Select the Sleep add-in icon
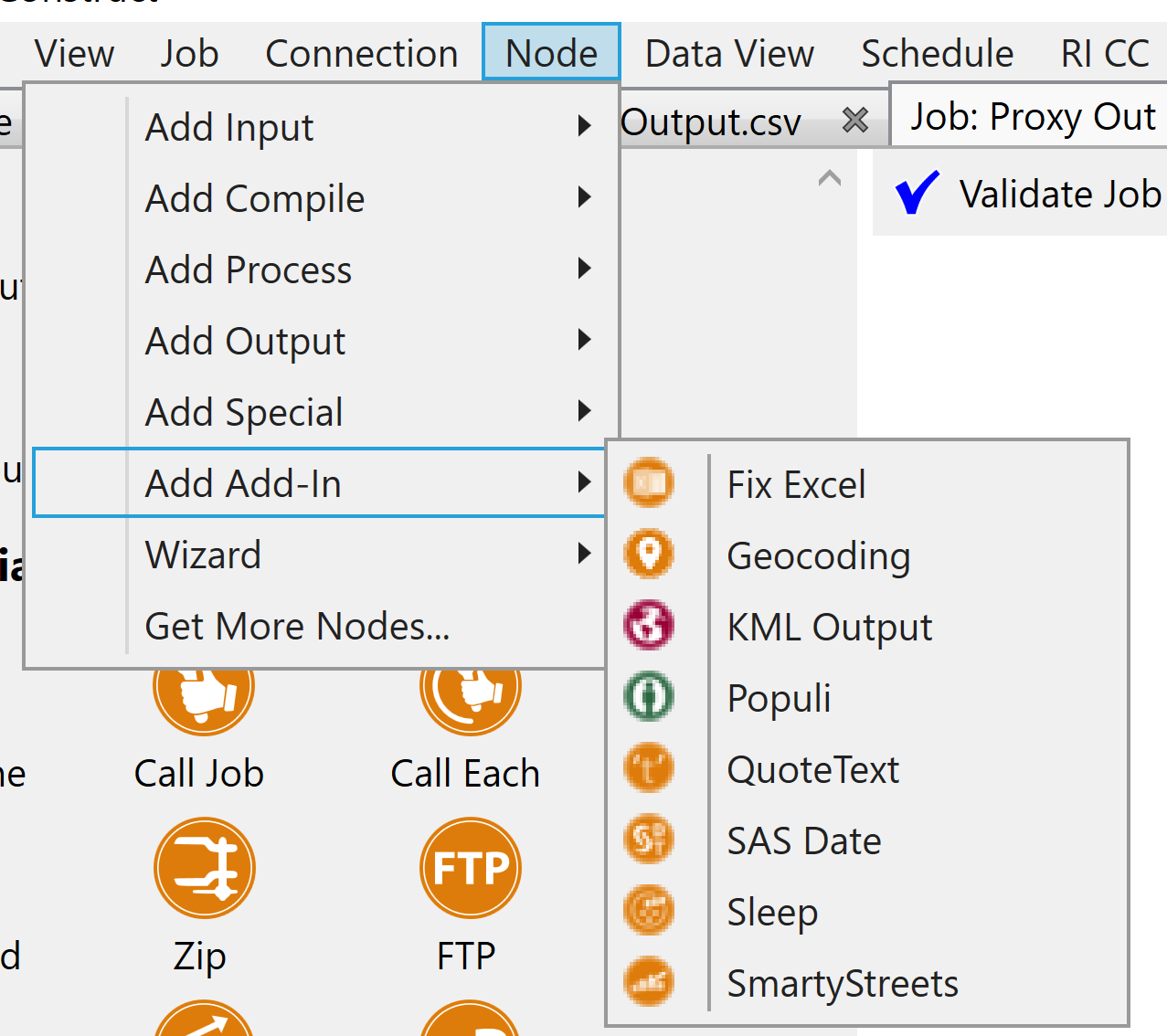 tap(648, 910)
